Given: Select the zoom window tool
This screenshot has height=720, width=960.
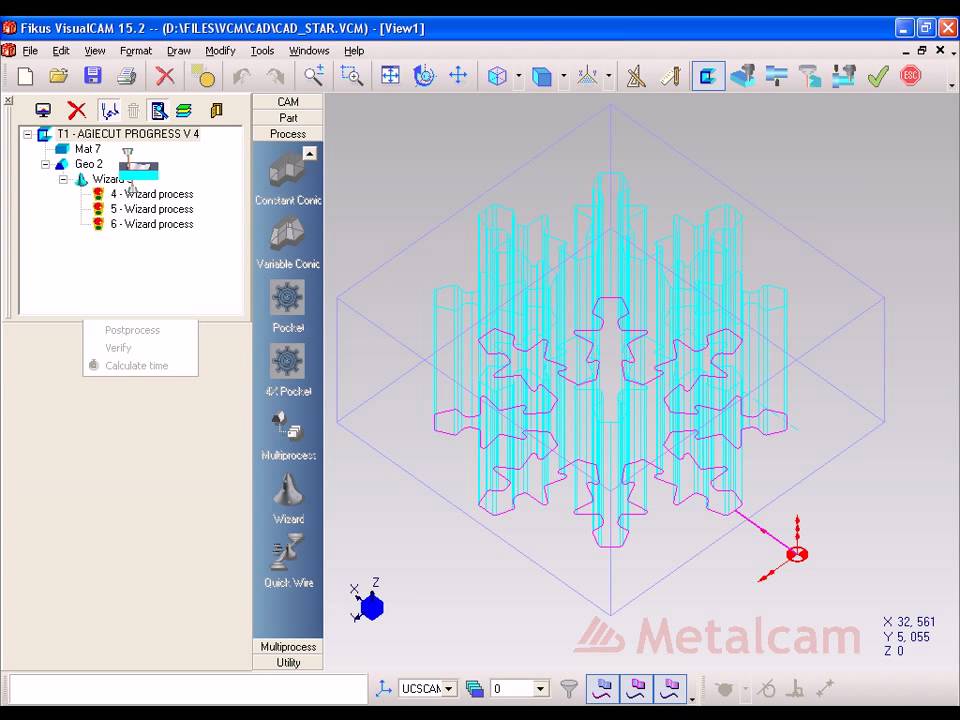Looking at the screenshot, I should (352, 76).
